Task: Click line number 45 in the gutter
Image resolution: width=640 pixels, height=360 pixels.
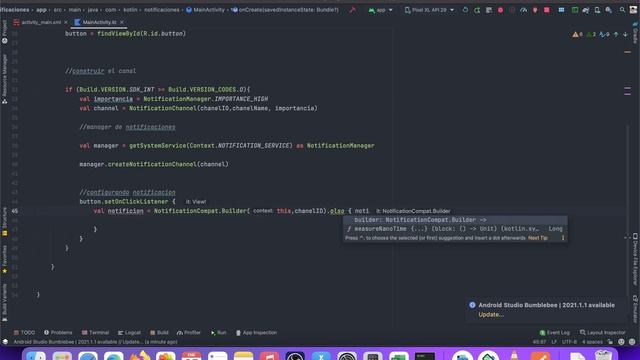Action: pyautogui.click(x=15, y=211)
